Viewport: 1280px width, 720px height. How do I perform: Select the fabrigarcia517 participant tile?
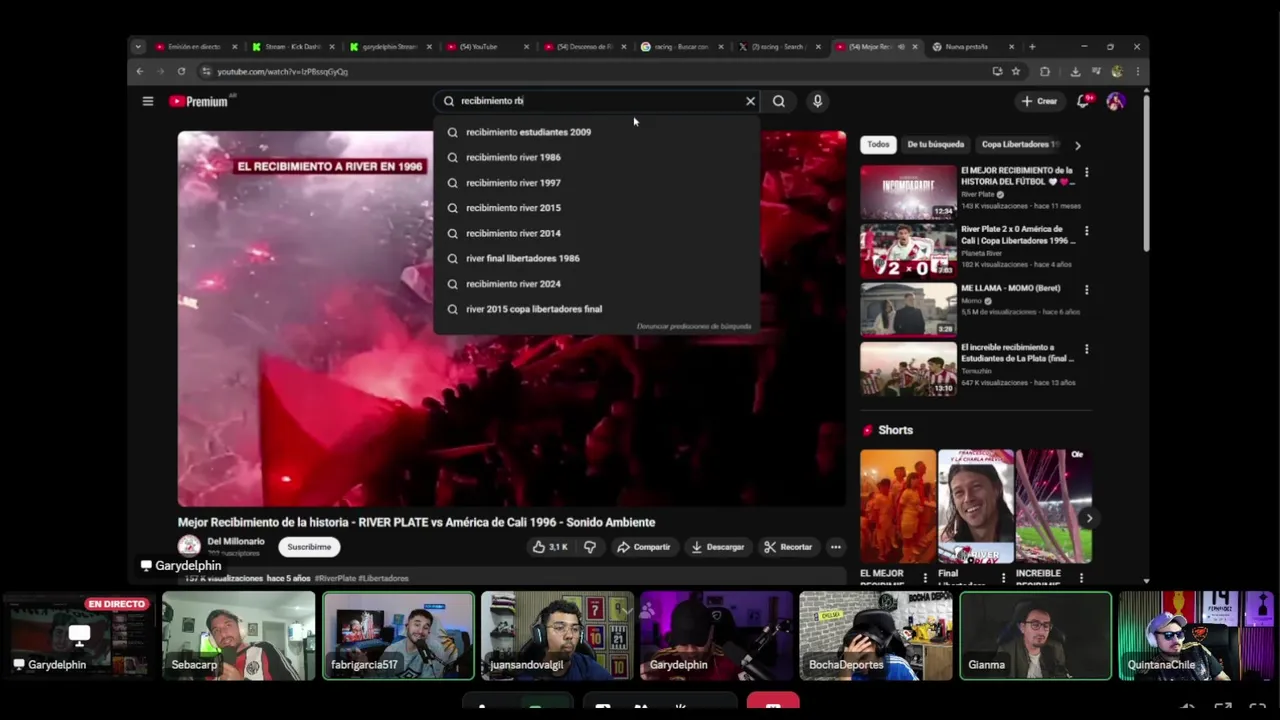click(398, 636)
